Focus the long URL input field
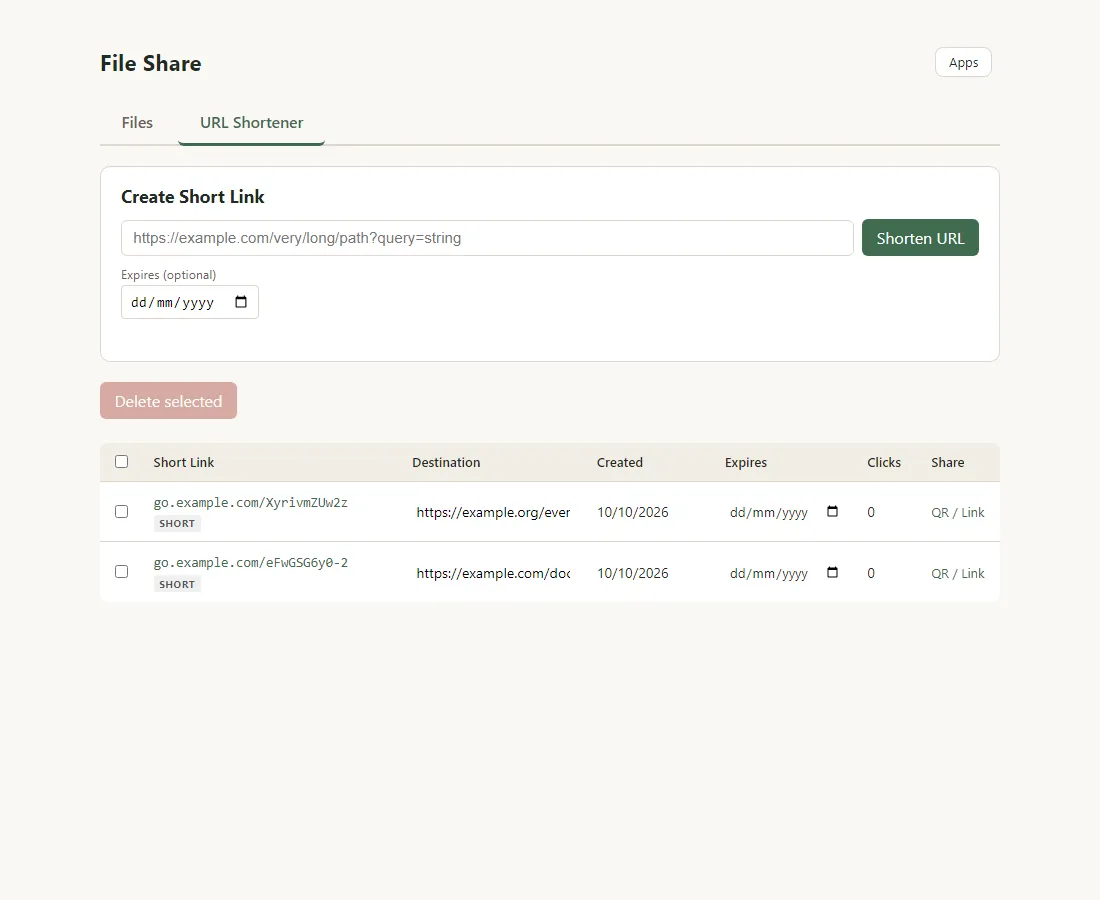The image size is (1100, 900). coord(487,238)
